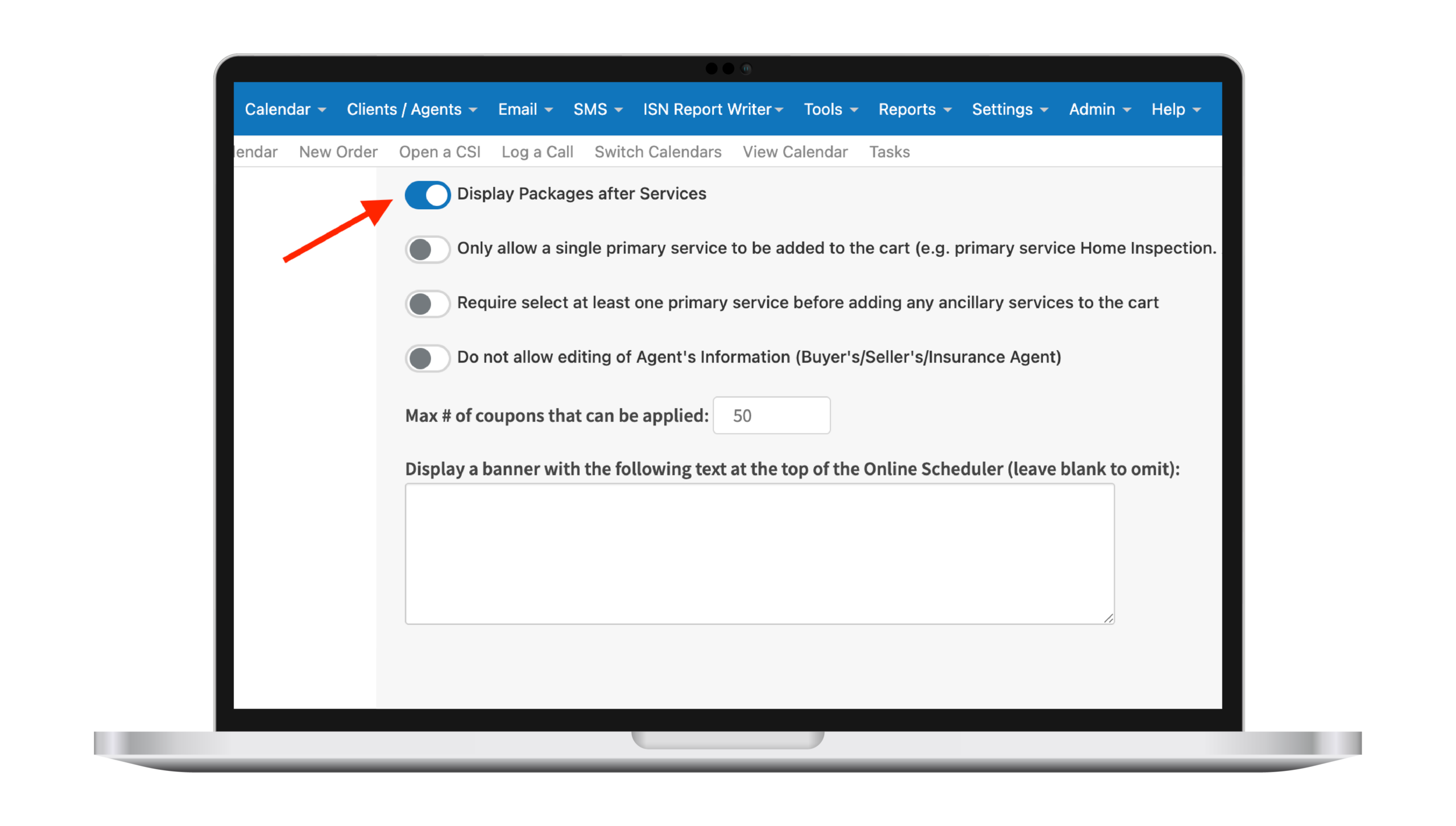Disable the Display Packages after Services toggle
The height and width of the screenshot is (826, 1456).
(427, 194)
